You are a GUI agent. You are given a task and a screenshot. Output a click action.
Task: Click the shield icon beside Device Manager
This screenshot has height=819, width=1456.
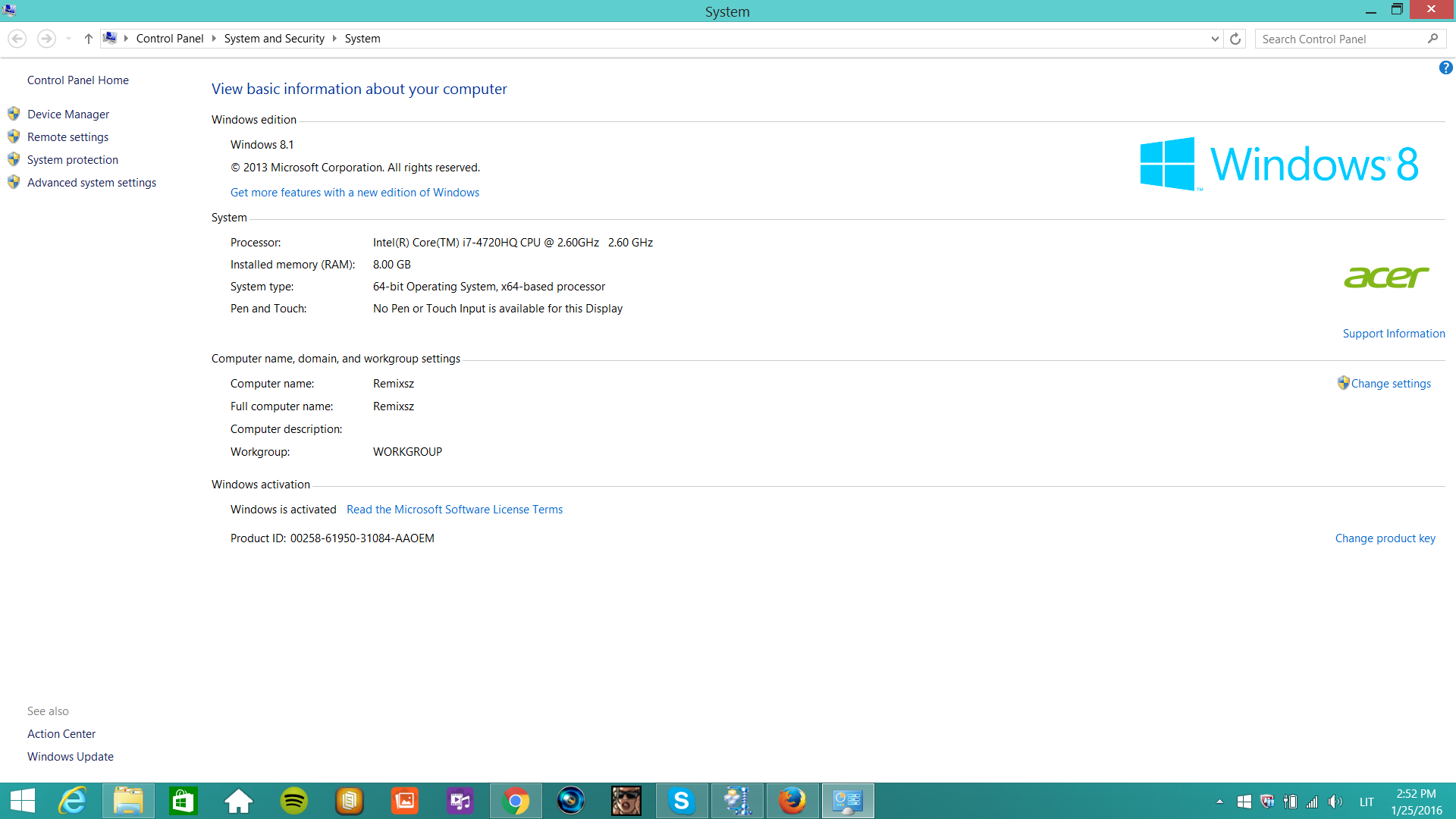coord(14,114)
